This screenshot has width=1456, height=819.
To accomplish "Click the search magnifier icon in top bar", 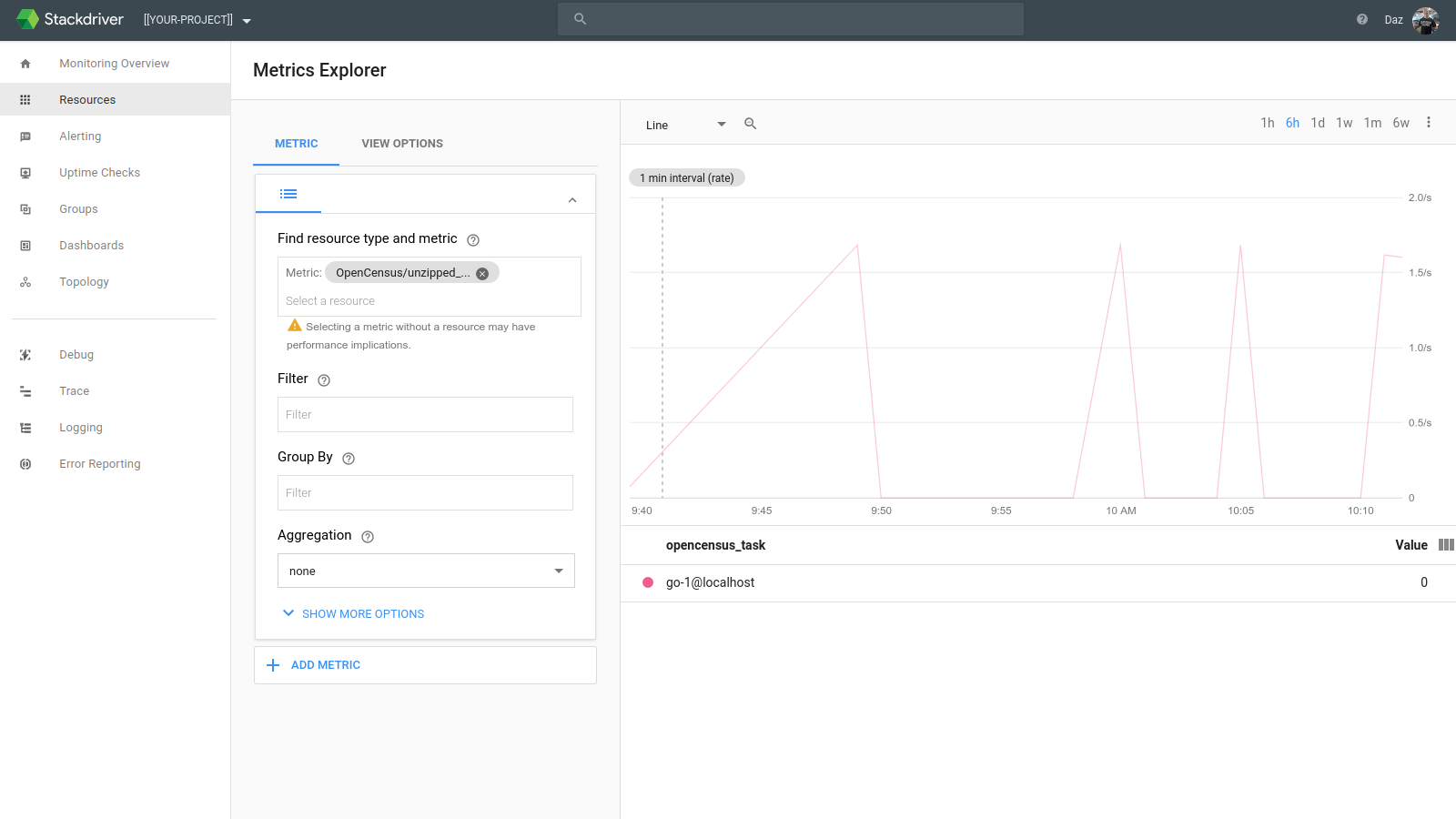I will pos(580,19).
